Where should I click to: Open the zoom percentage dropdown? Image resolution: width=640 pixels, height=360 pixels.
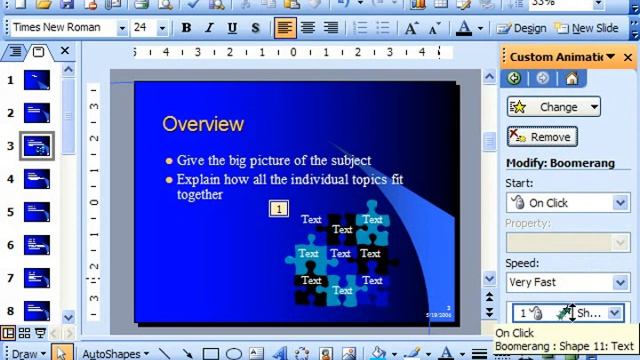tap(598, 4)
